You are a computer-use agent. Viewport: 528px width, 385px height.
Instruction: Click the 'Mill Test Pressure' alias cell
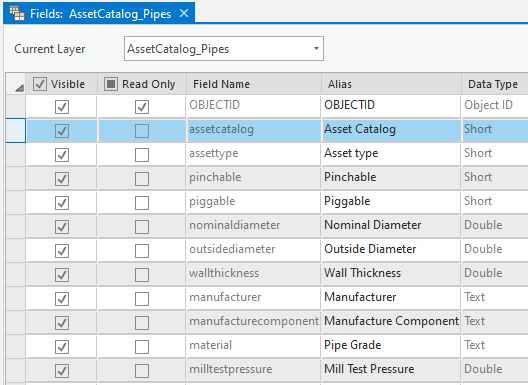pos(391,370)
